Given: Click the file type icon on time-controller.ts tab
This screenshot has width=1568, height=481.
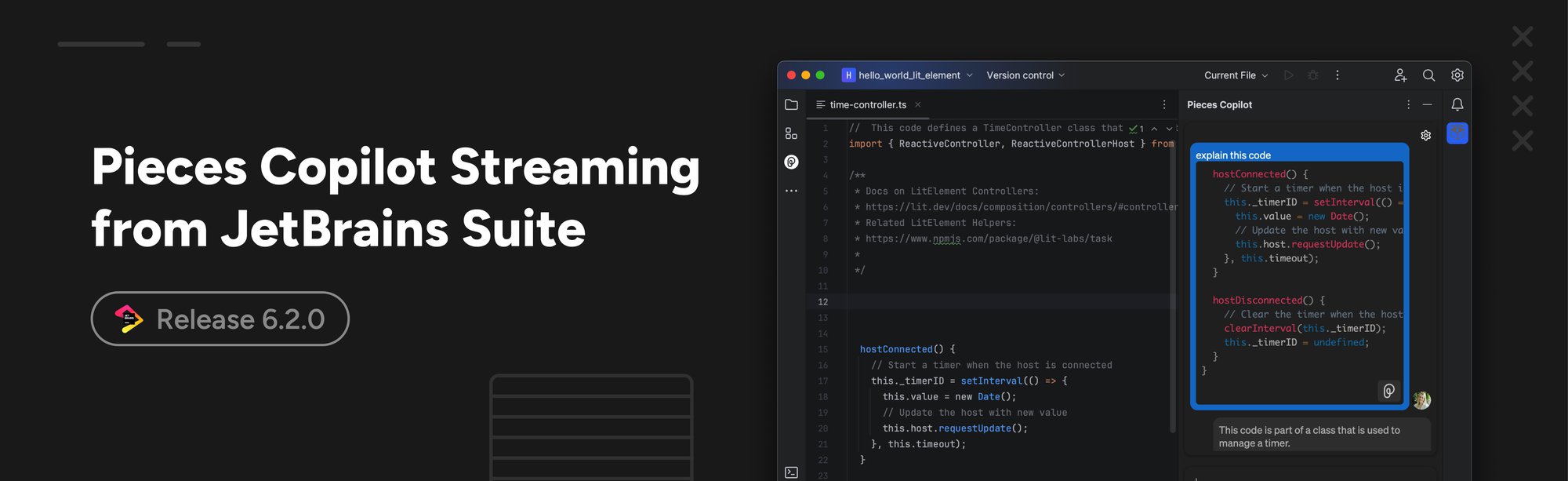Looking at the screenshot, I should coord(820,104).
